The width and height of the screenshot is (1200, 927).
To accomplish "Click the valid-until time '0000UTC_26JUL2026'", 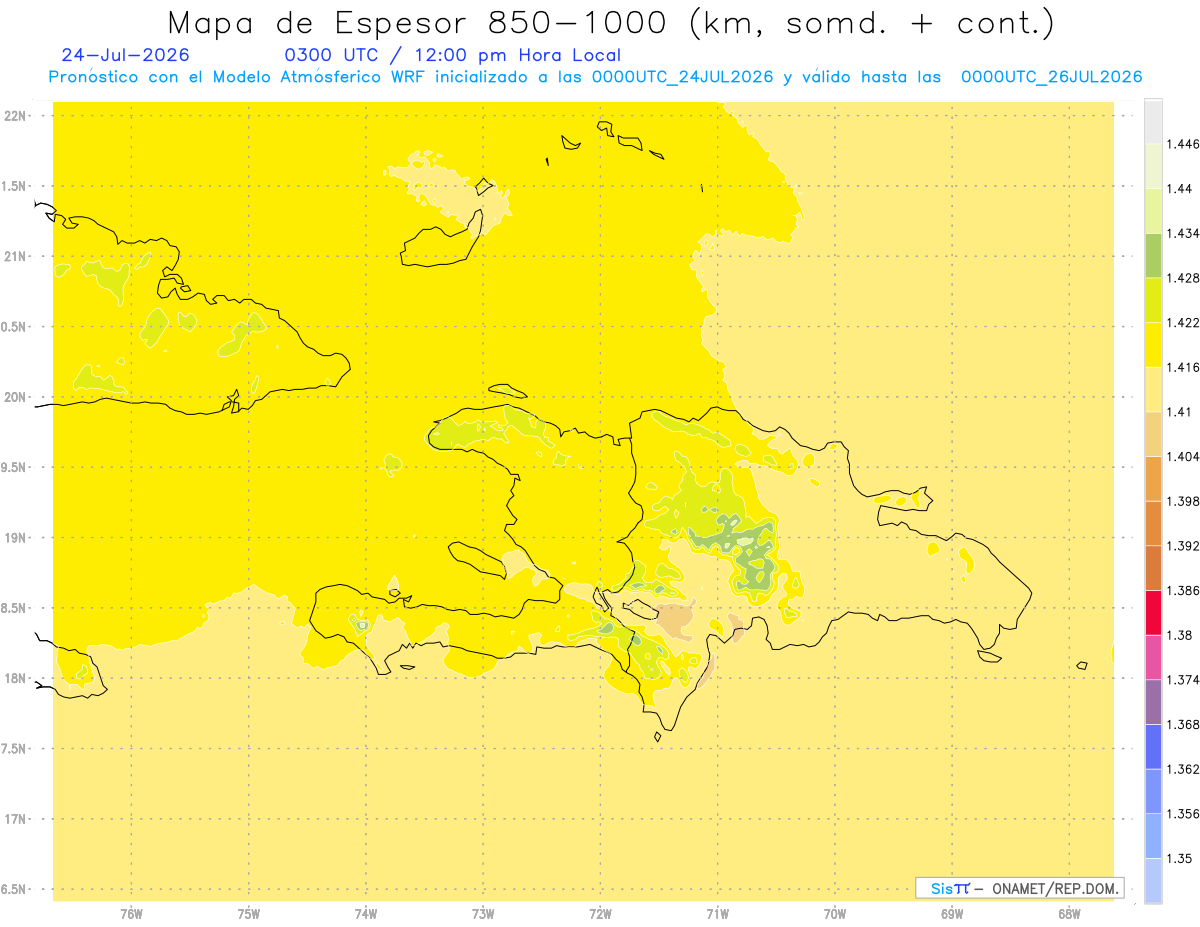I will coord(1052,77).
